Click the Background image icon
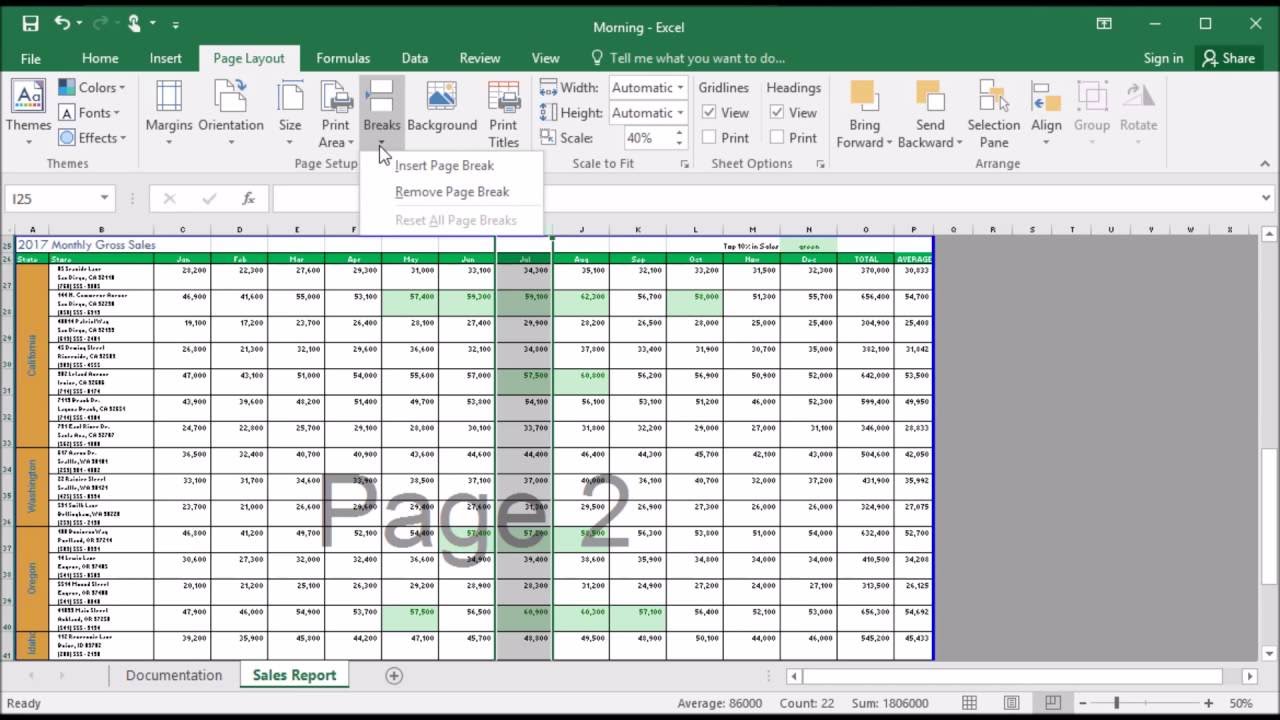 [x=442, y=97]
